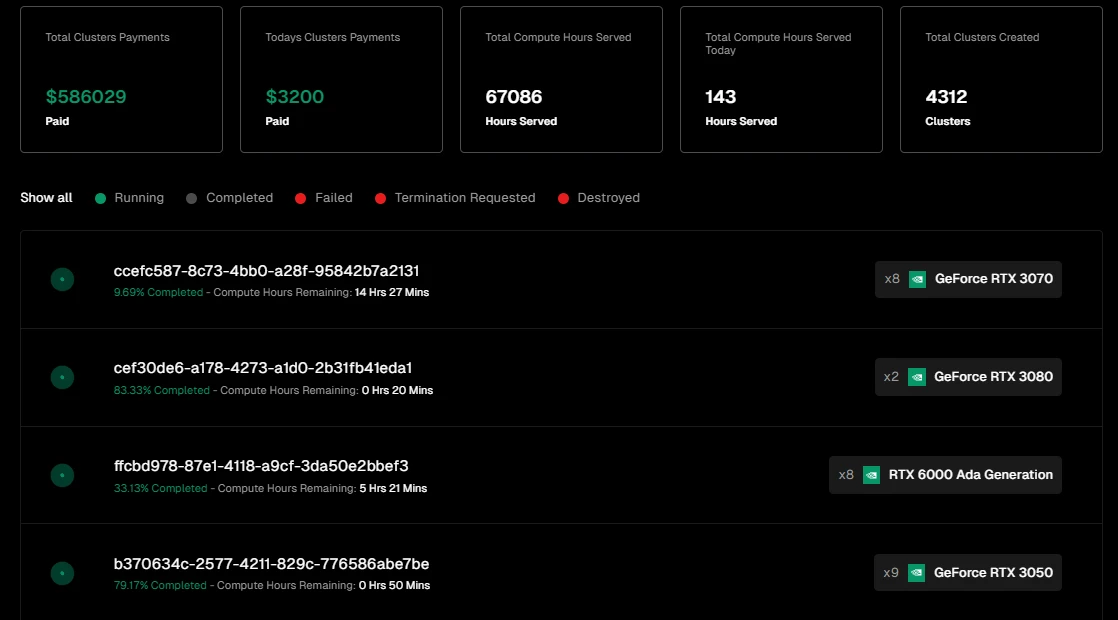Viewport: 1118px width, 620px height.
Task: Click the NVIDIA icon beside GeForce RTX 3050
Action: pyautogui.click(x=917, y=573)
